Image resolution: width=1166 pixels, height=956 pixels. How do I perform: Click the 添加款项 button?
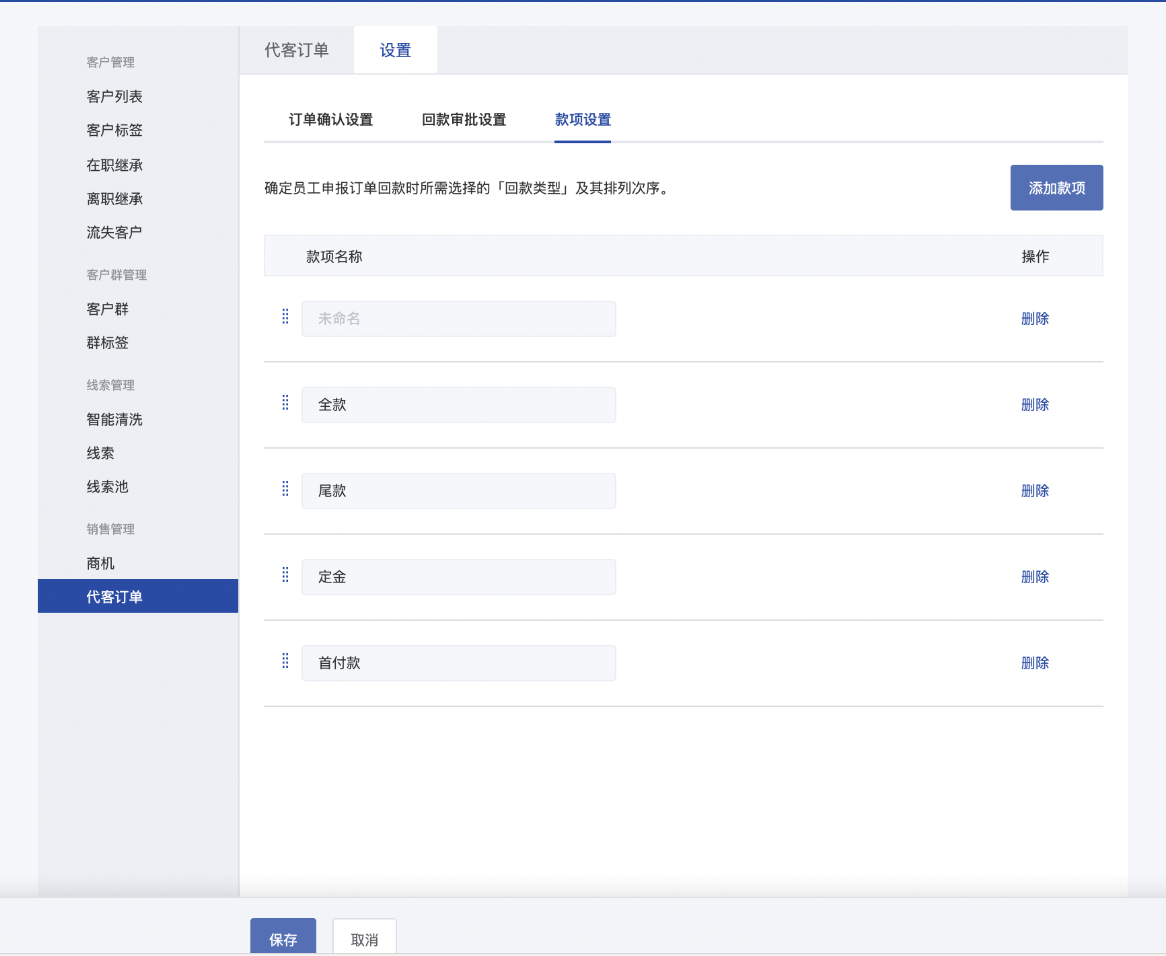coord(1056,188)
